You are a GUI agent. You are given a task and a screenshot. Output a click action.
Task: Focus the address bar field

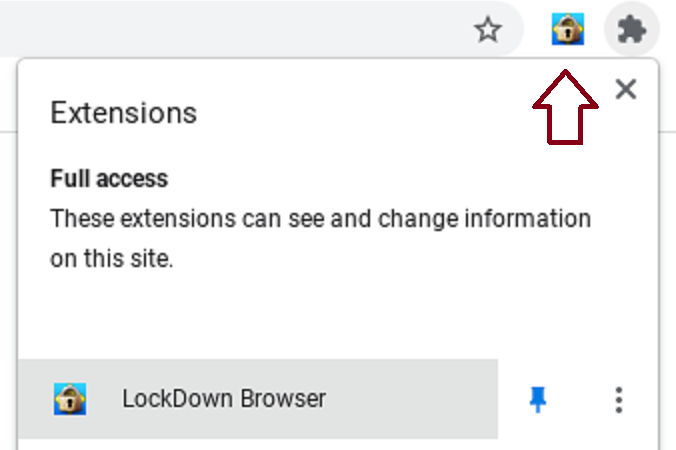(233, 28)
